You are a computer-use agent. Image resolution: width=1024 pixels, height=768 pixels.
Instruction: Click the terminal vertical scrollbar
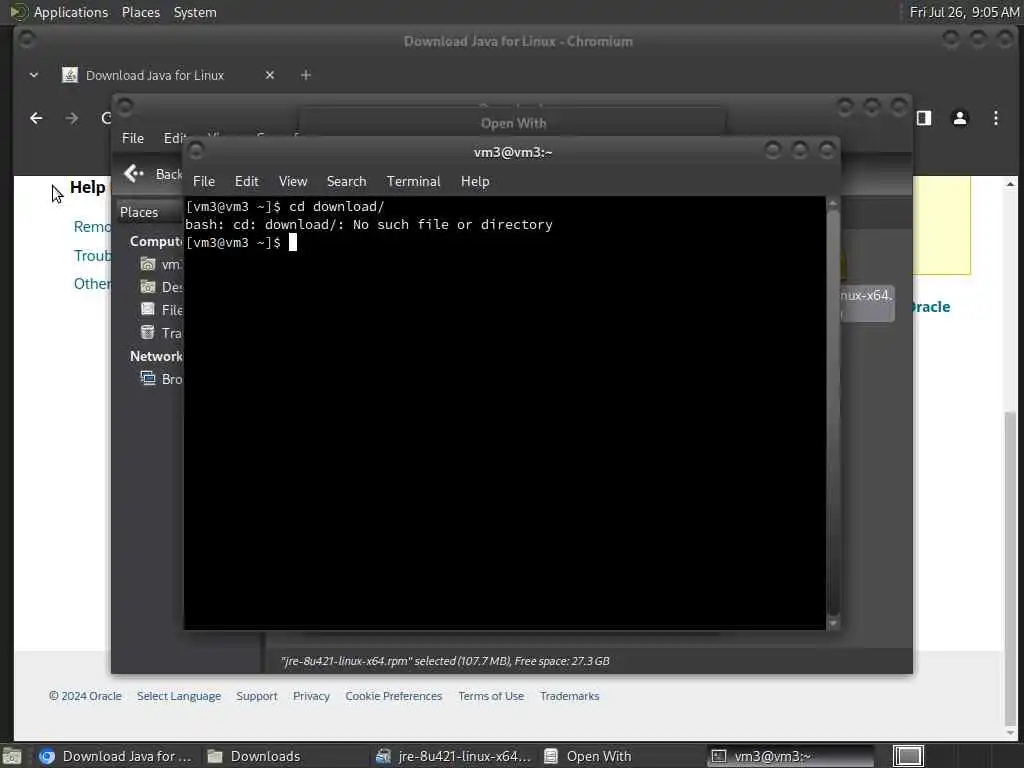833,411
